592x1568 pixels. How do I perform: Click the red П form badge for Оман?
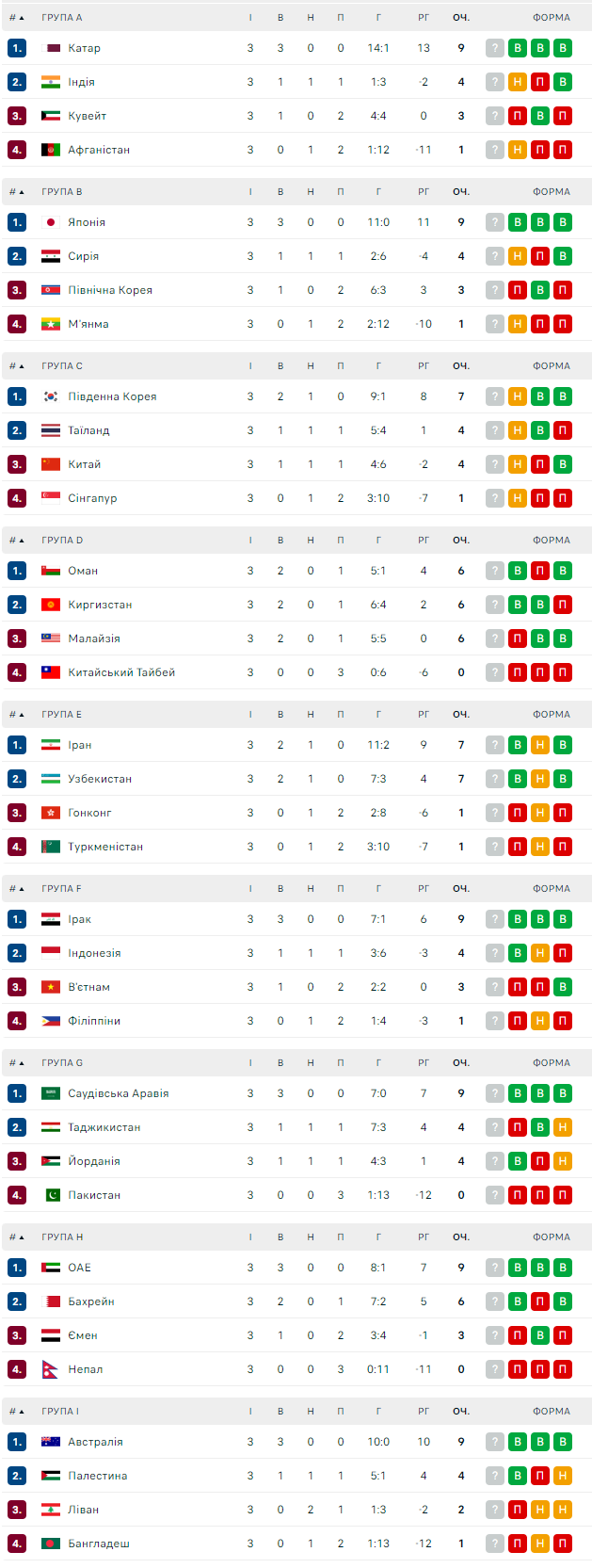540,571
